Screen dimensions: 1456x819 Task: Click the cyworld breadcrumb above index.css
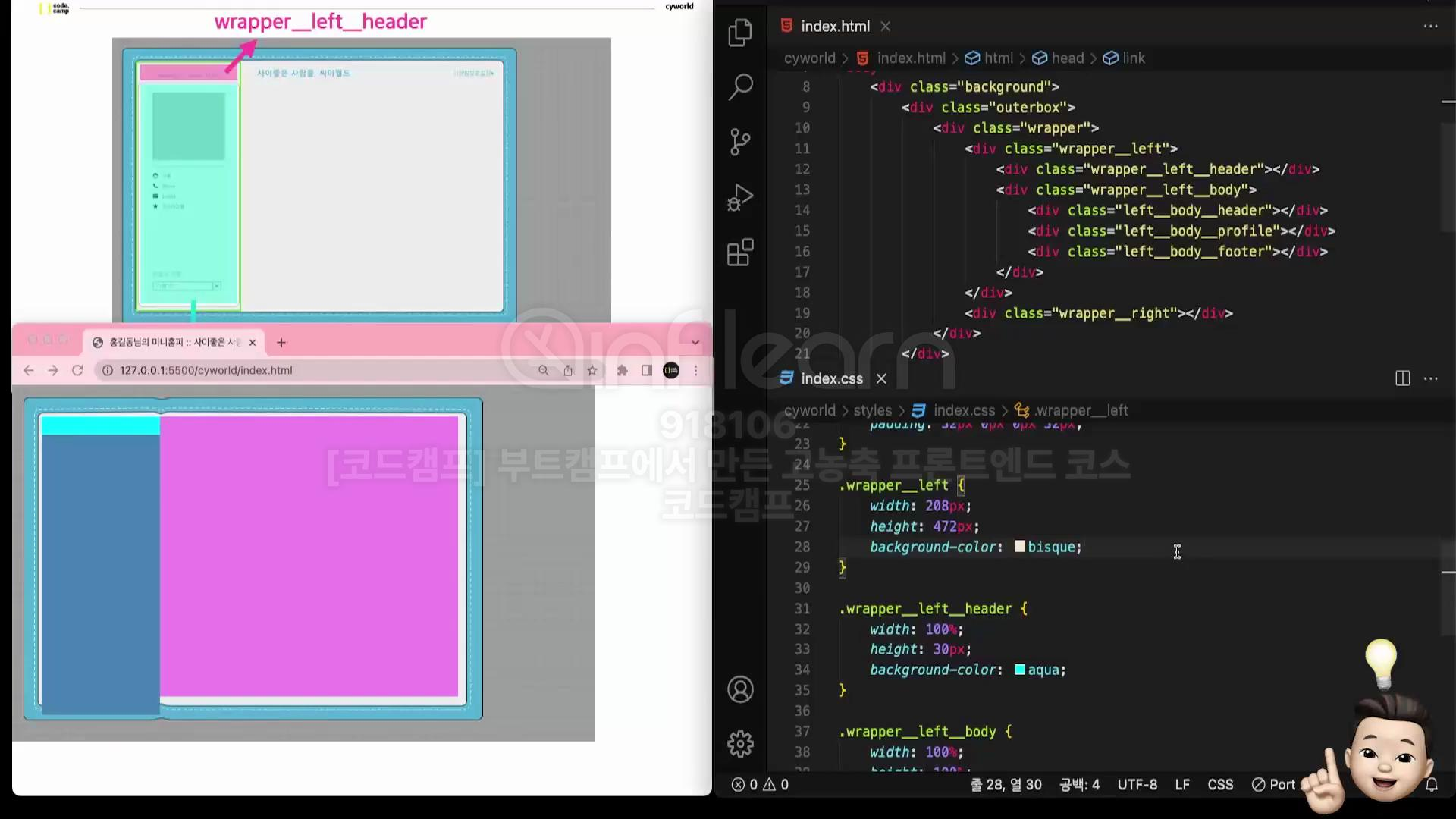(x=809, y=410)
